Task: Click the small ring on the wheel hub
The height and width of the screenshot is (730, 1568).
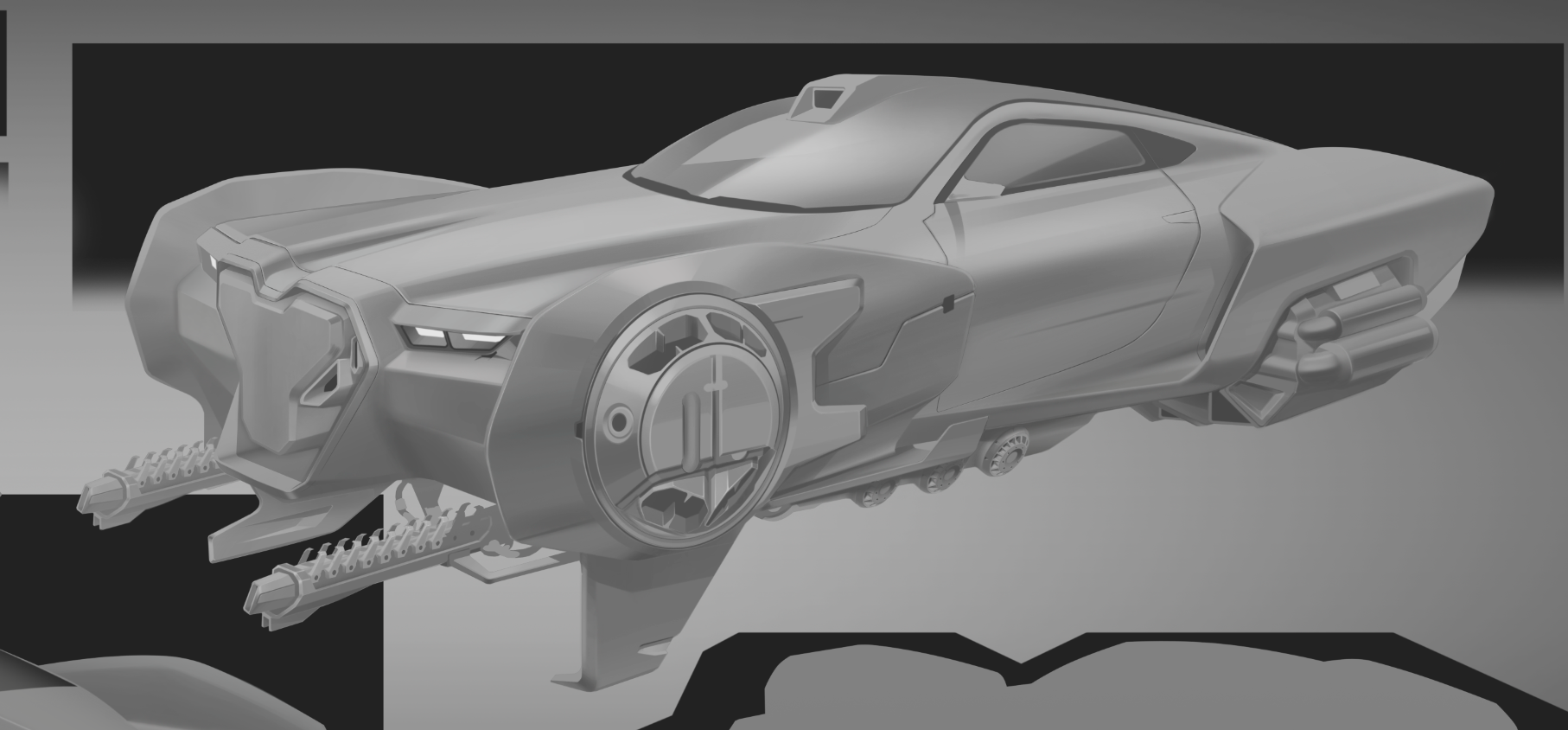Action: pos(619,423)
